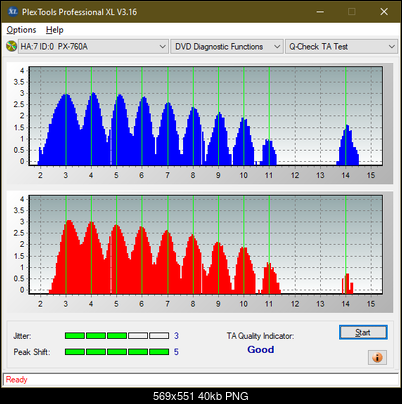Screen dimensions: 402x404
Task: Click the blue histogram peak at 14T
Action: click(x=347, y=145)
